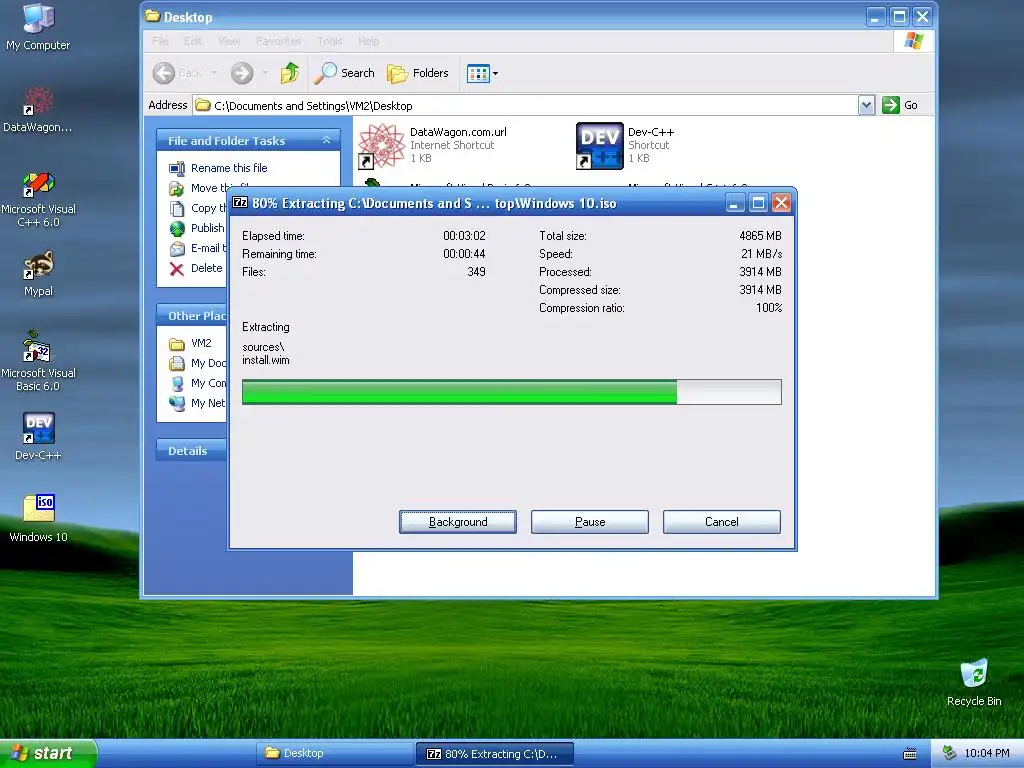The image size is (1024, 768).
Task: Open the Edit menu
Action: pyautogui.click(x=193, y=41)
